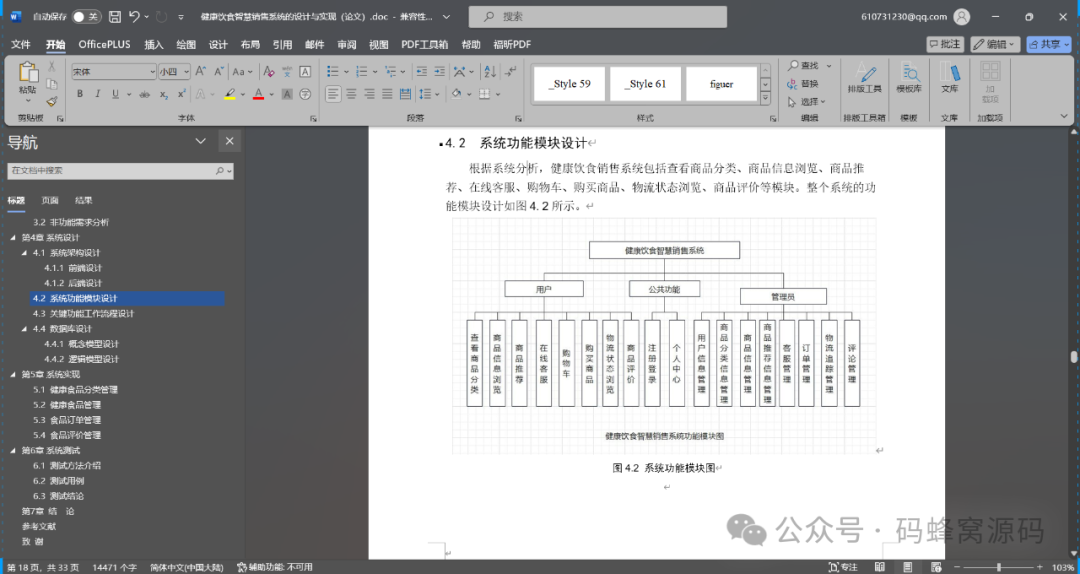Screen dimensions: 1080x574
Task: Click the Cut scissors icon
Action: 52,67
